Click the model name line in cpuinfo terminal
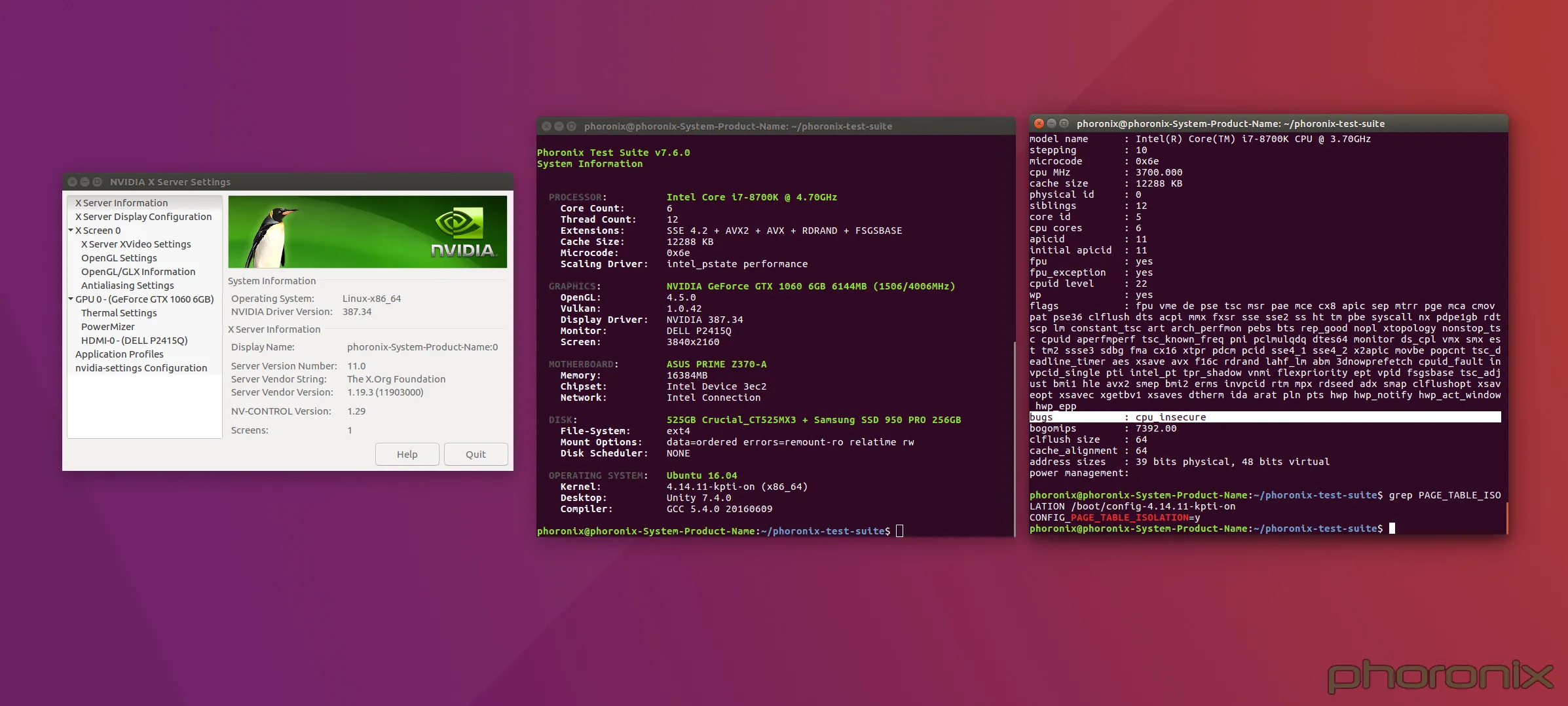 point(1200,139)
